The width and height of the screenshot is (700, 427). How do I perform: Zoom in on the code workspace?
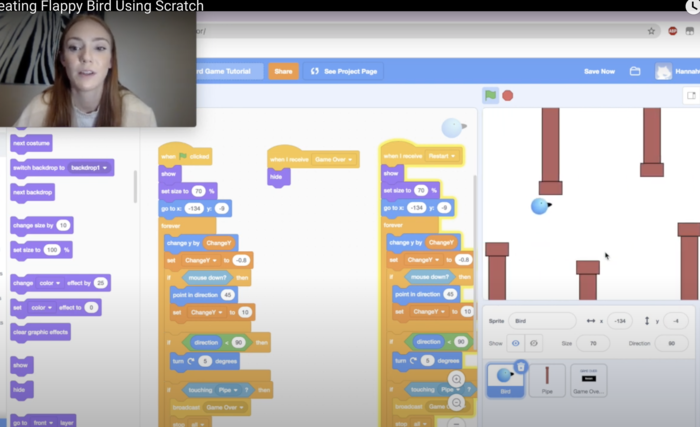[x=456, y=379]
